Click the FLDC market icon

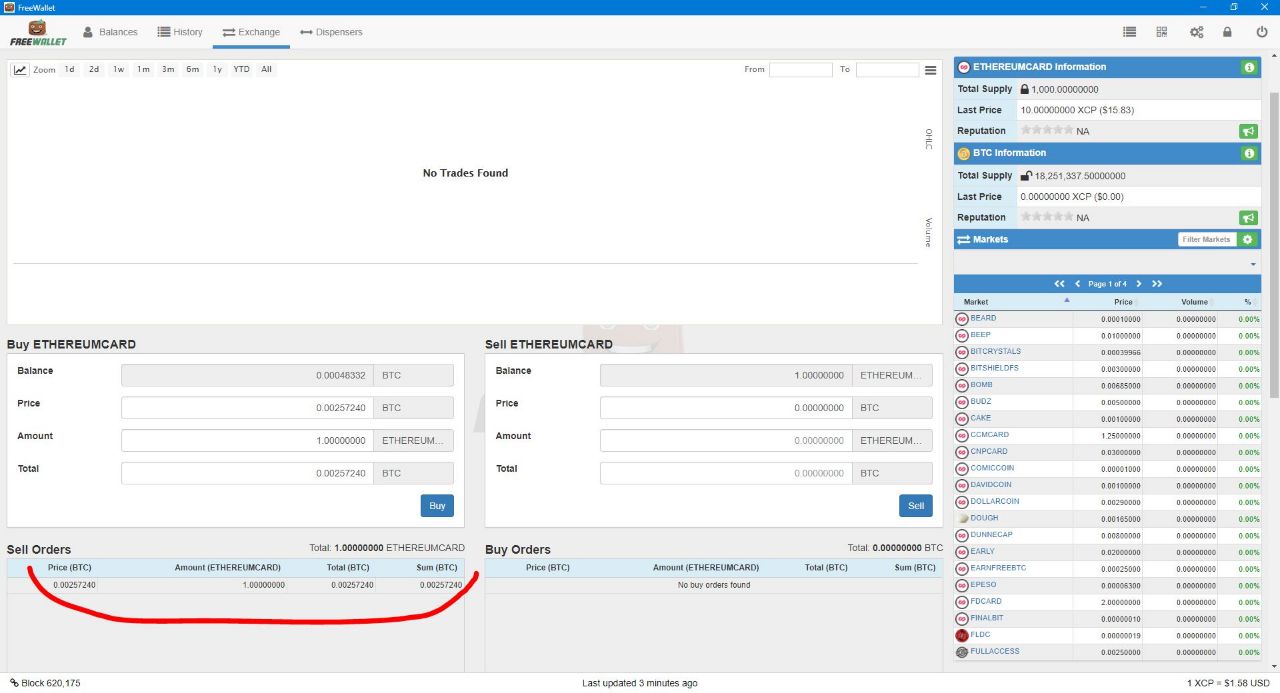tap(962, 635)
